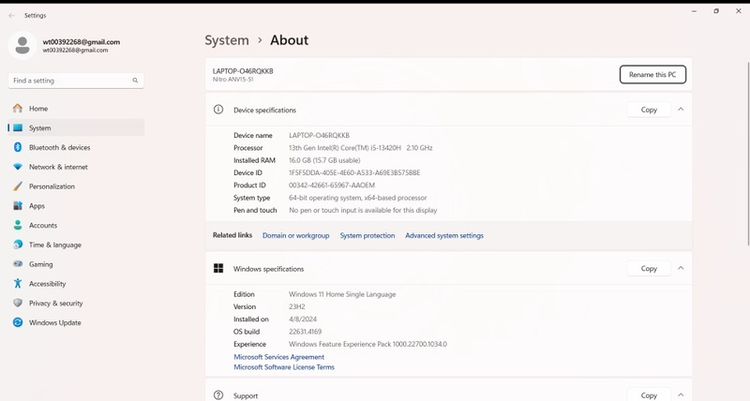Click the Accessibility figure icon
This screenshot has width=750, height=401.
pyautogui.click(x=18, y=283)
